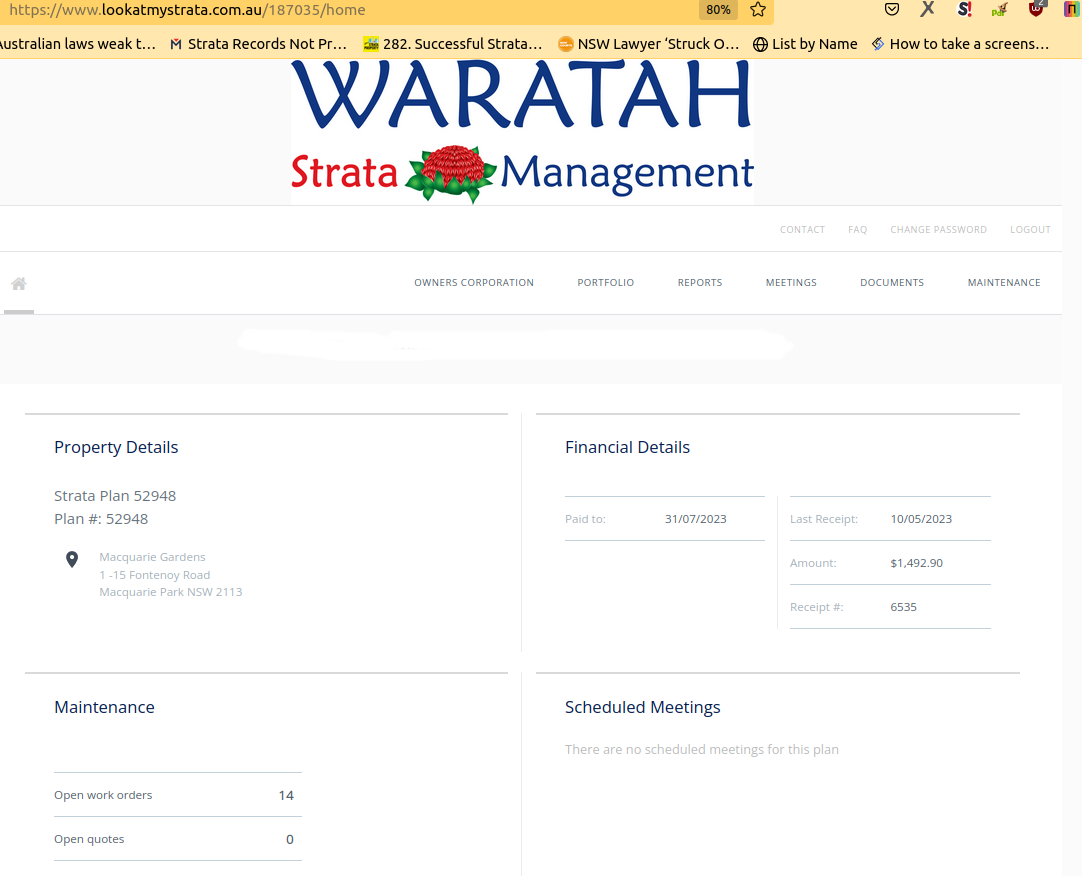Click the Paid to date 31/07/2023
Screen dimensions: 1082x876
(696, 518)
